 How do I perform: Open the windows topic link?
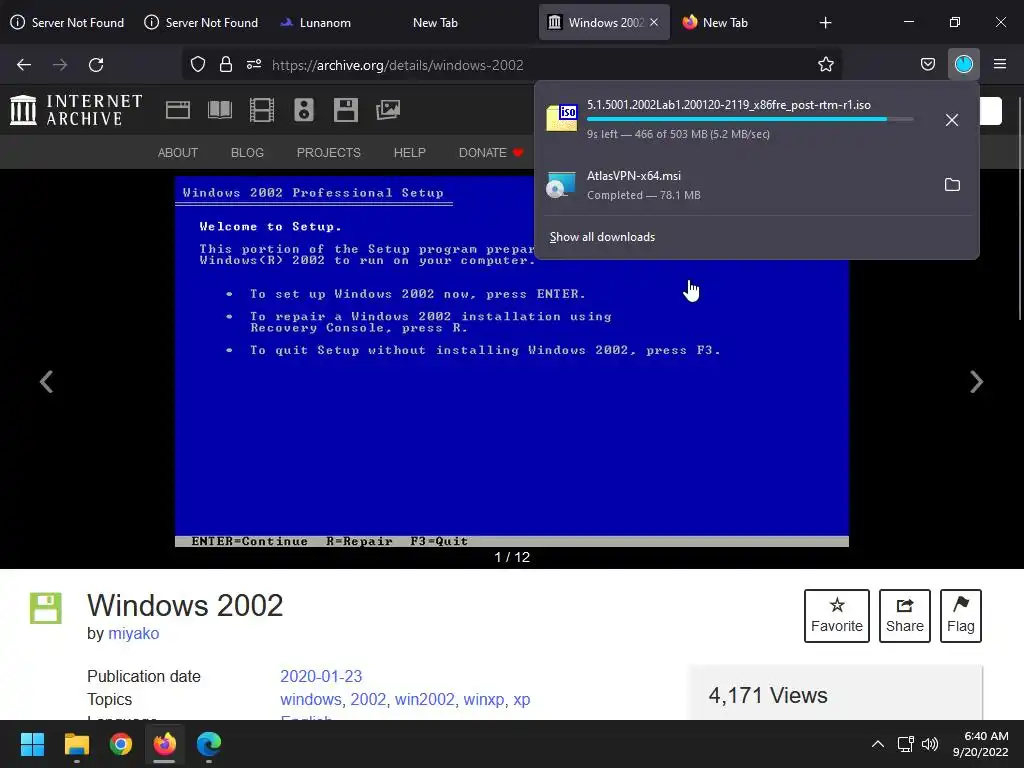click(310, 699)
